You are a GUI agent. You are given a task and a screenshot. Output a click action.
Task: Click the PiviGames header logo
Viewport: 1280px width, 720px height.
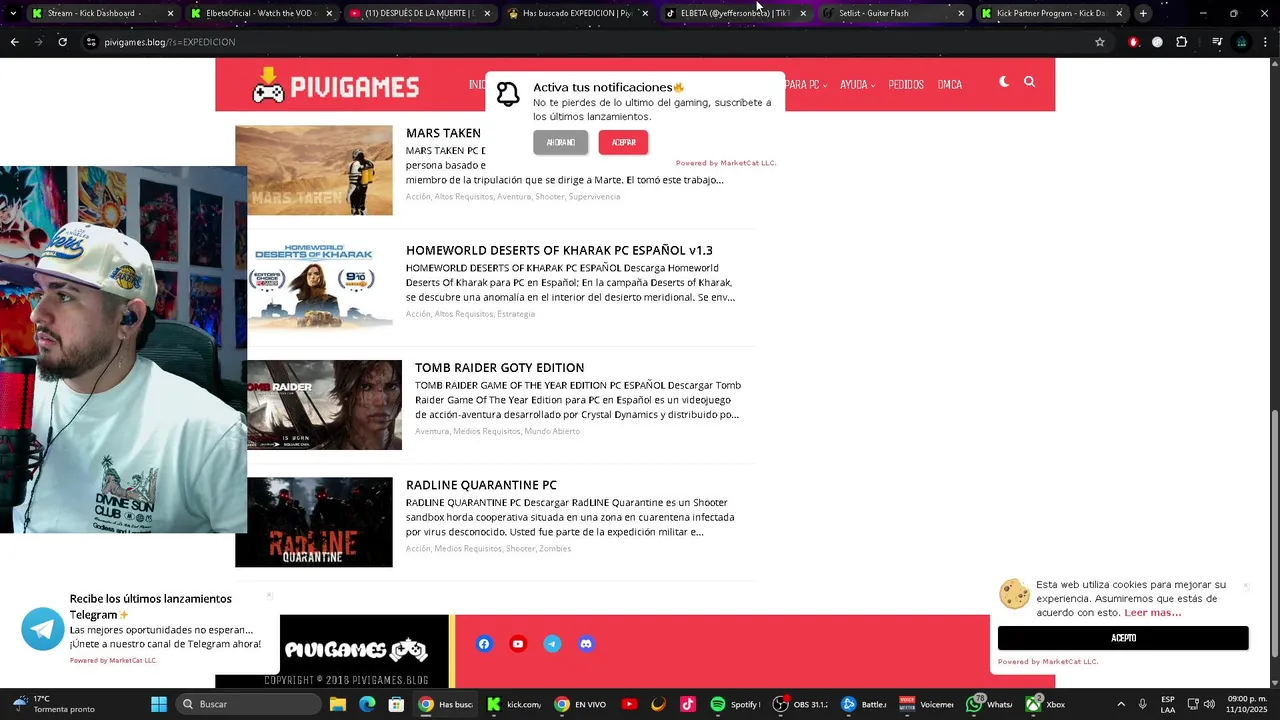[335, 86]
